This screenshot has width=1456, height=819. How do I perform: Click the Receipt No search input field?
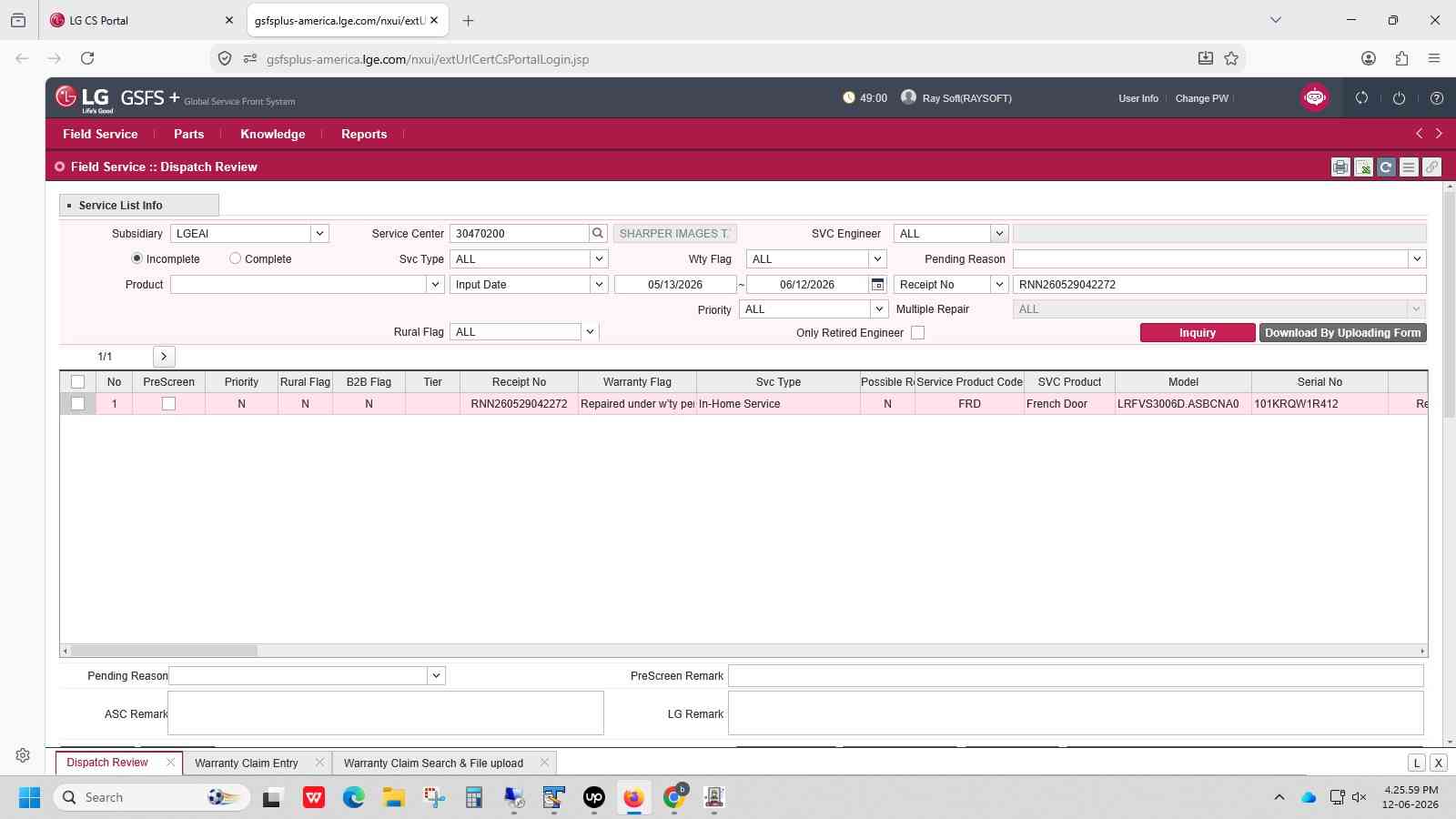pyautogui.click(x=1218, y=285)
